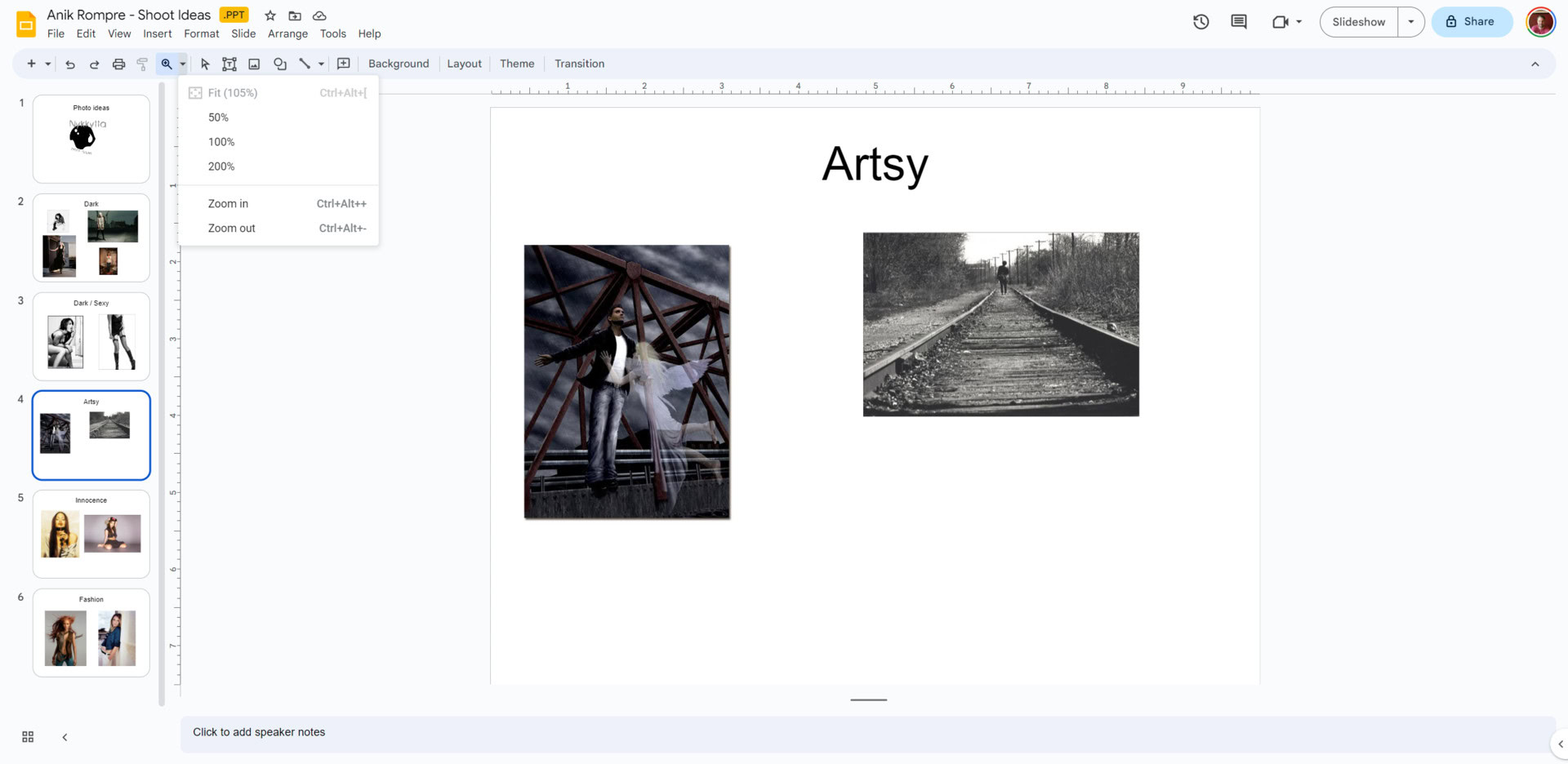Open version history clock icon
The width and height of the screenshot is (1568, 764).
coord(1200,22)
